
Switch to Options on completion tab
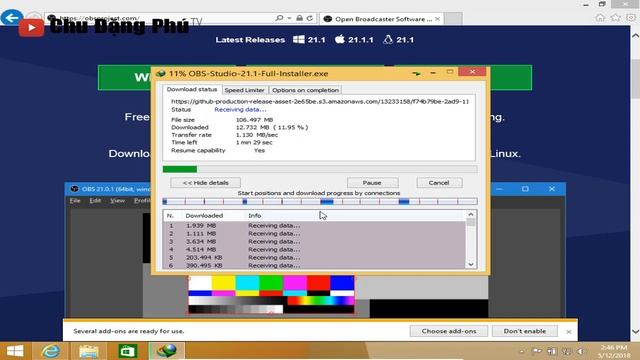click(305, 90)
